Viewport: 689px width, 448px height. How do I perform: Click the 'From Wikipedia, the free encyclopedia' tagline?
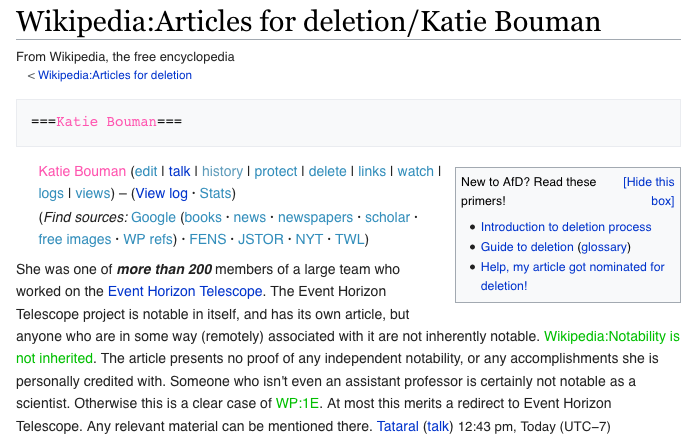125,57
